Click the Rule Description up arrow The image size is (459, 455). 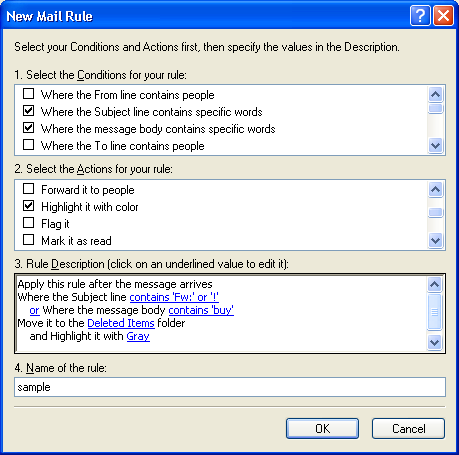434,284
